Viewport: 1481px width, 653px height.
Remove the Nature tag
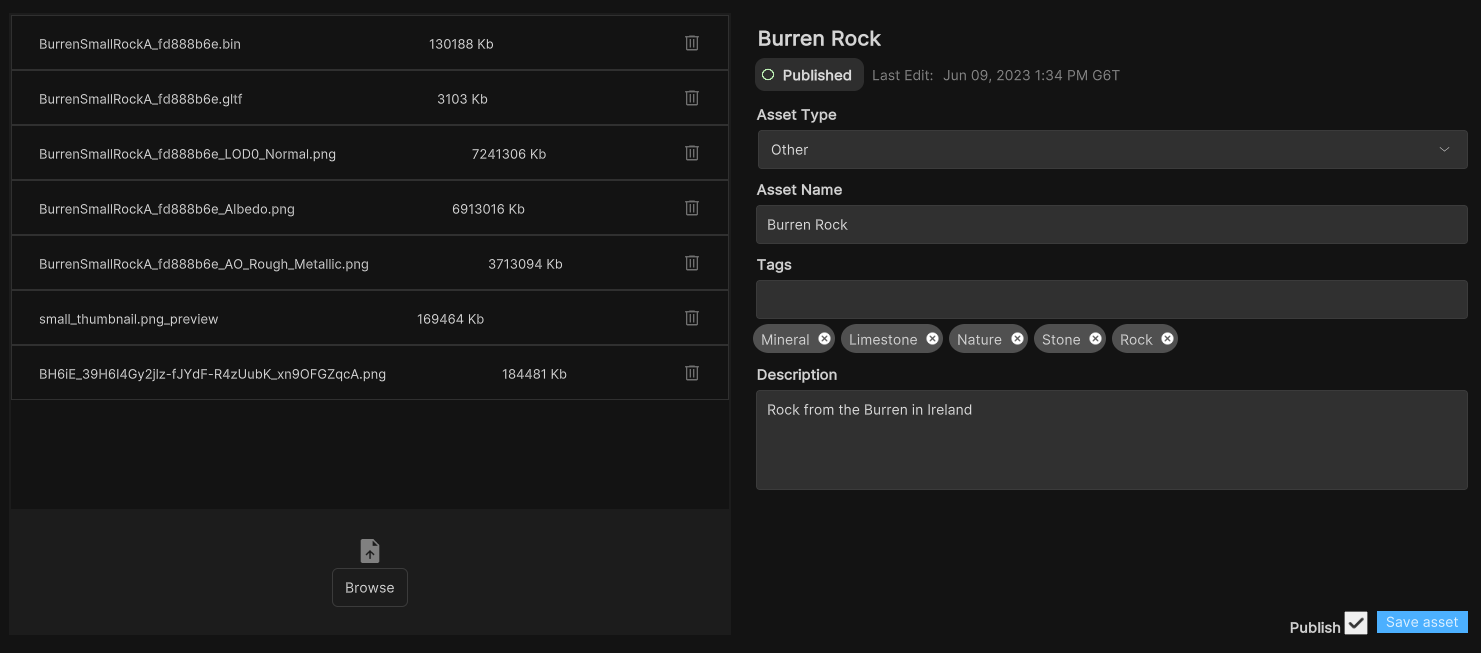point(1017,338)
